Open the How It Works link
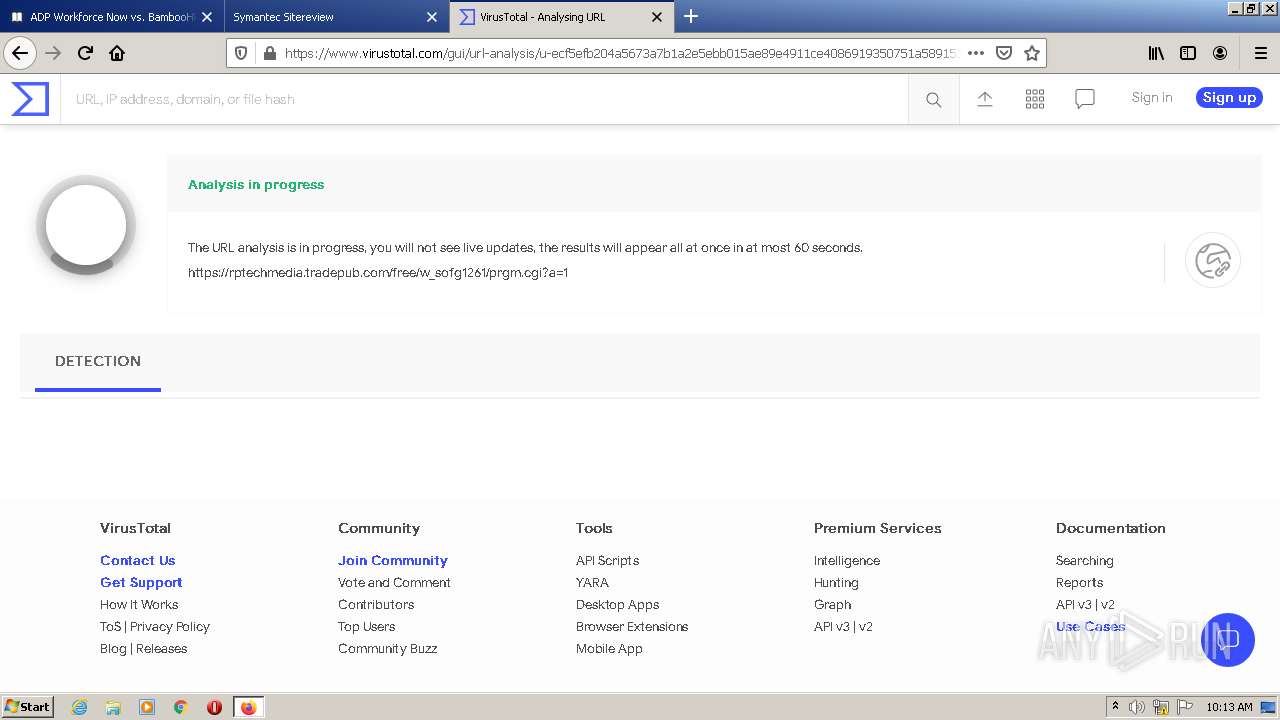1280x720 pixels. pos(139,604)
